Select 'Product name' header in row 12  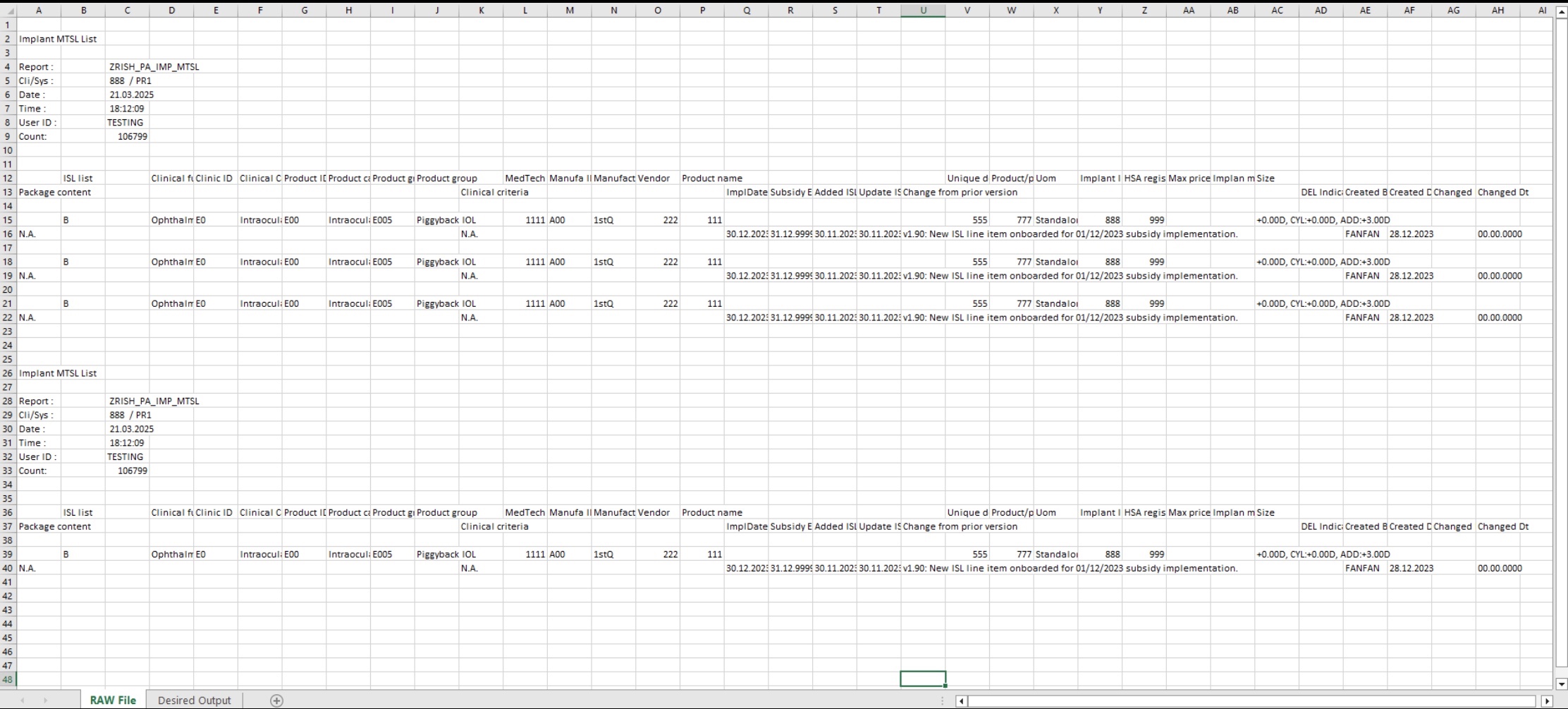click(712, 178)
